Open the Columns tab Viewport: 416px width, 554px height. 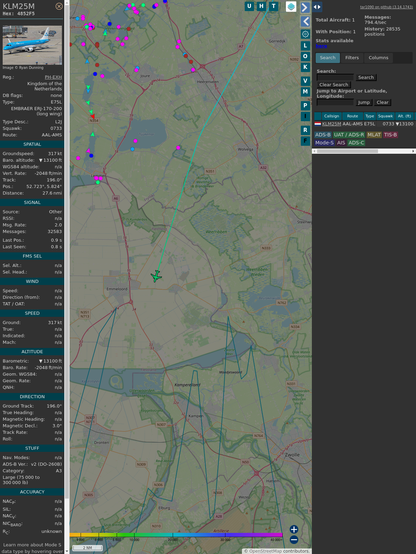[x=378, y=58]
